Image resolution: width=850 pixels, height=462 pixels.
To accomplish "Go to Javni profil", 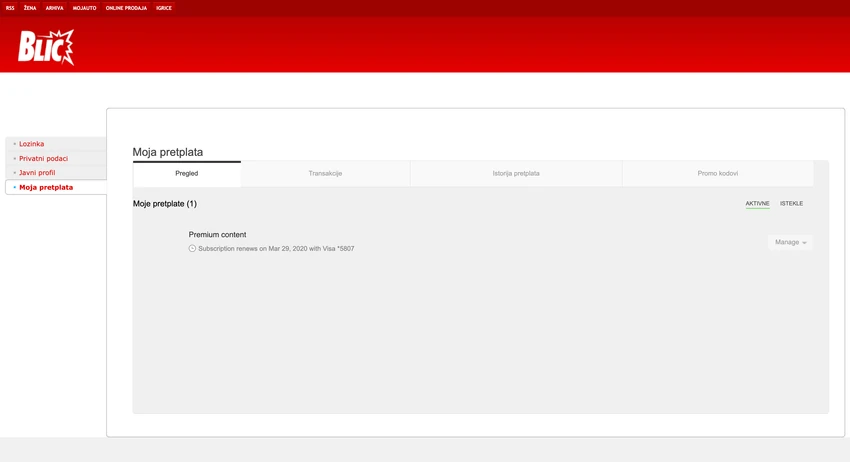I will 37,172.
